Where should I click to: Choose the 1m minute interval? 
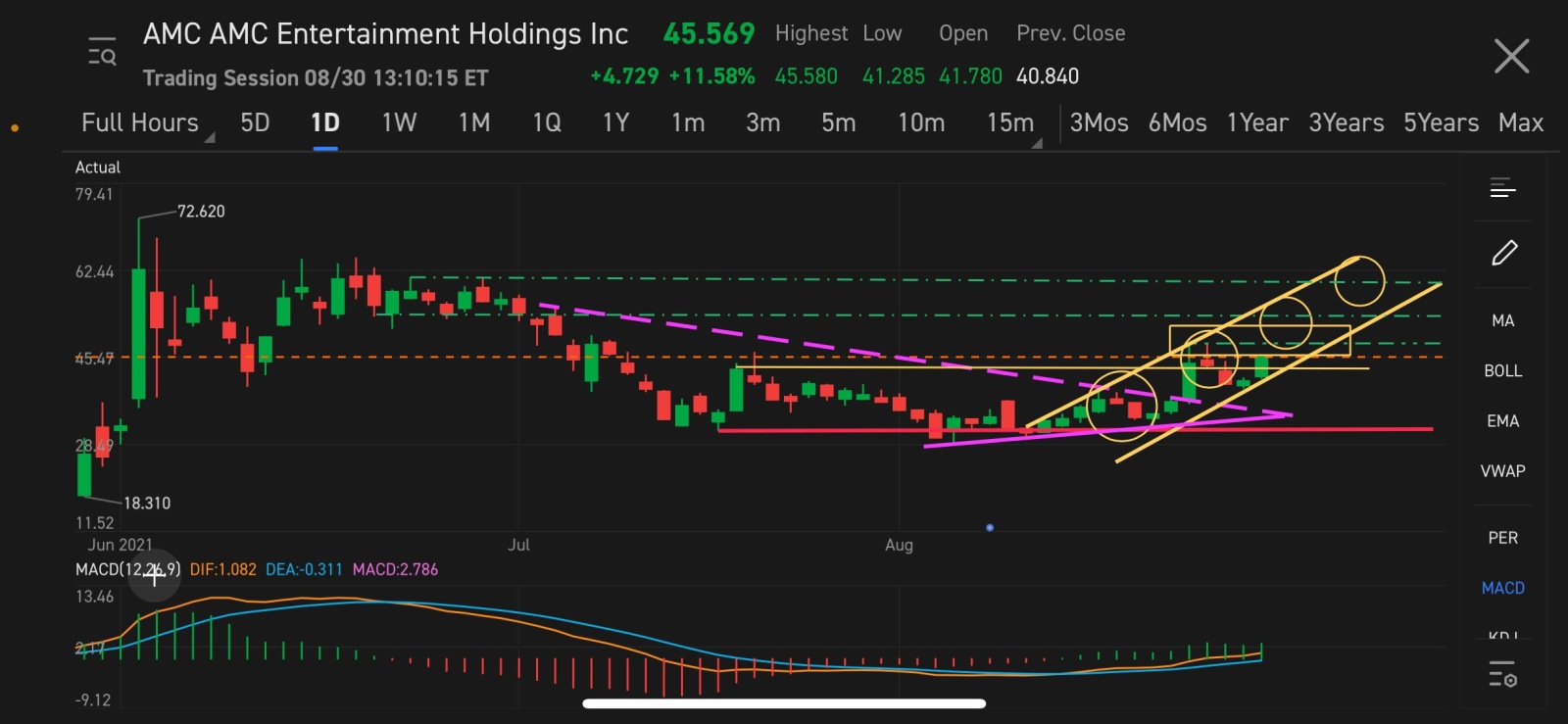click(x=688, y=123)
